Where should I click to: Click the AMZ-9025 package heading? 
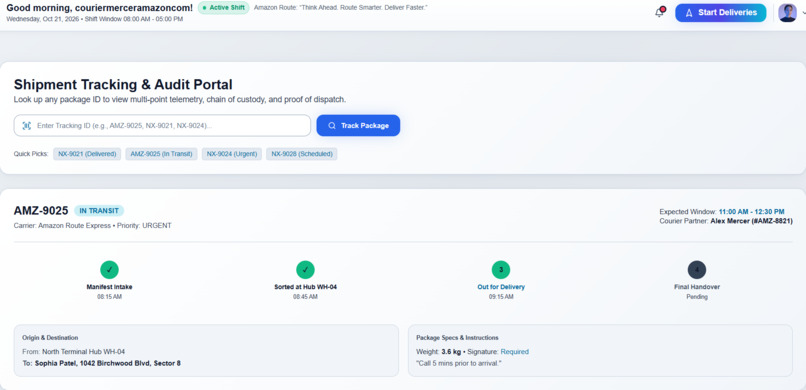(x=41, y=211)
